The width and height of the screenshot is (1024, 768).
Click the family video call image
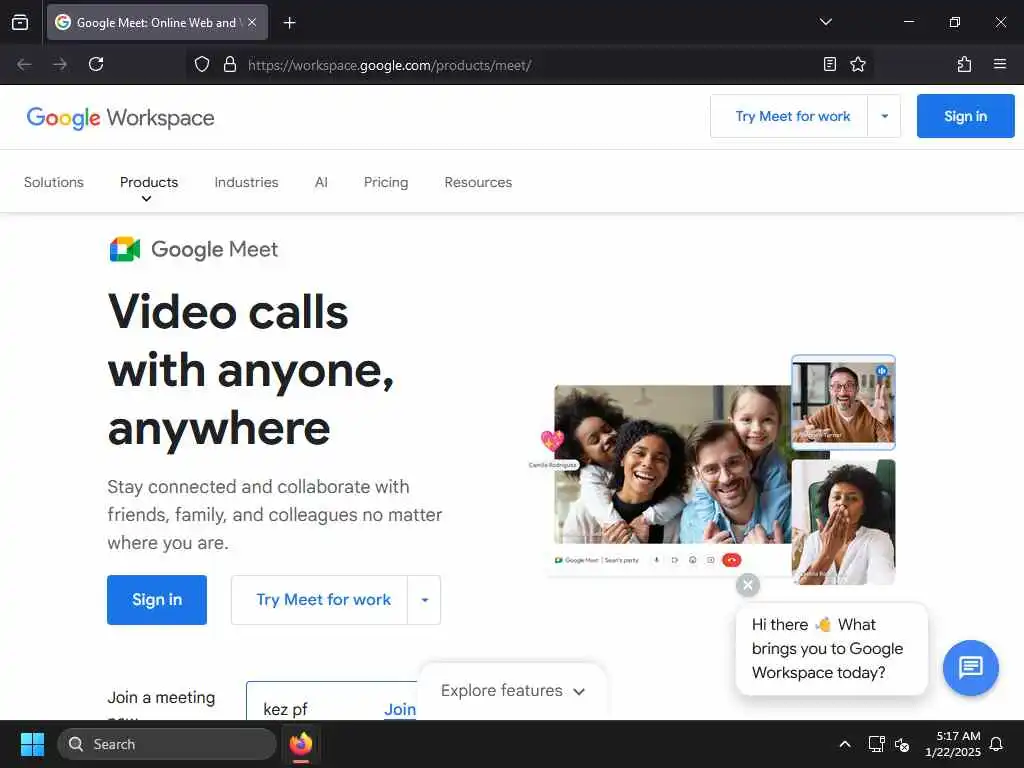[673, 464]
